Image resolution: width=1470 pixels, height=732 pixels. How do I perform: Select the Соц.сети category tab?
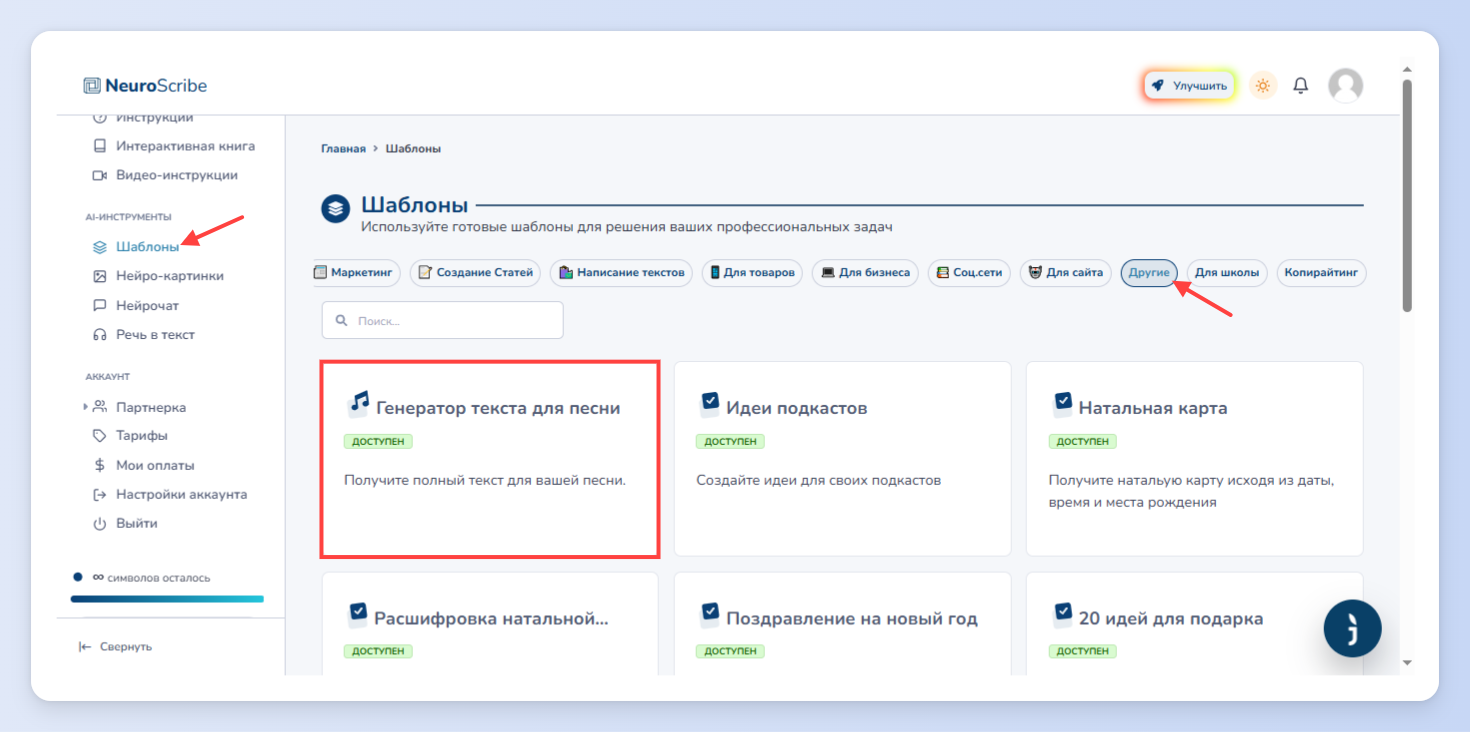pyautogui.click(x=969, y=273)
